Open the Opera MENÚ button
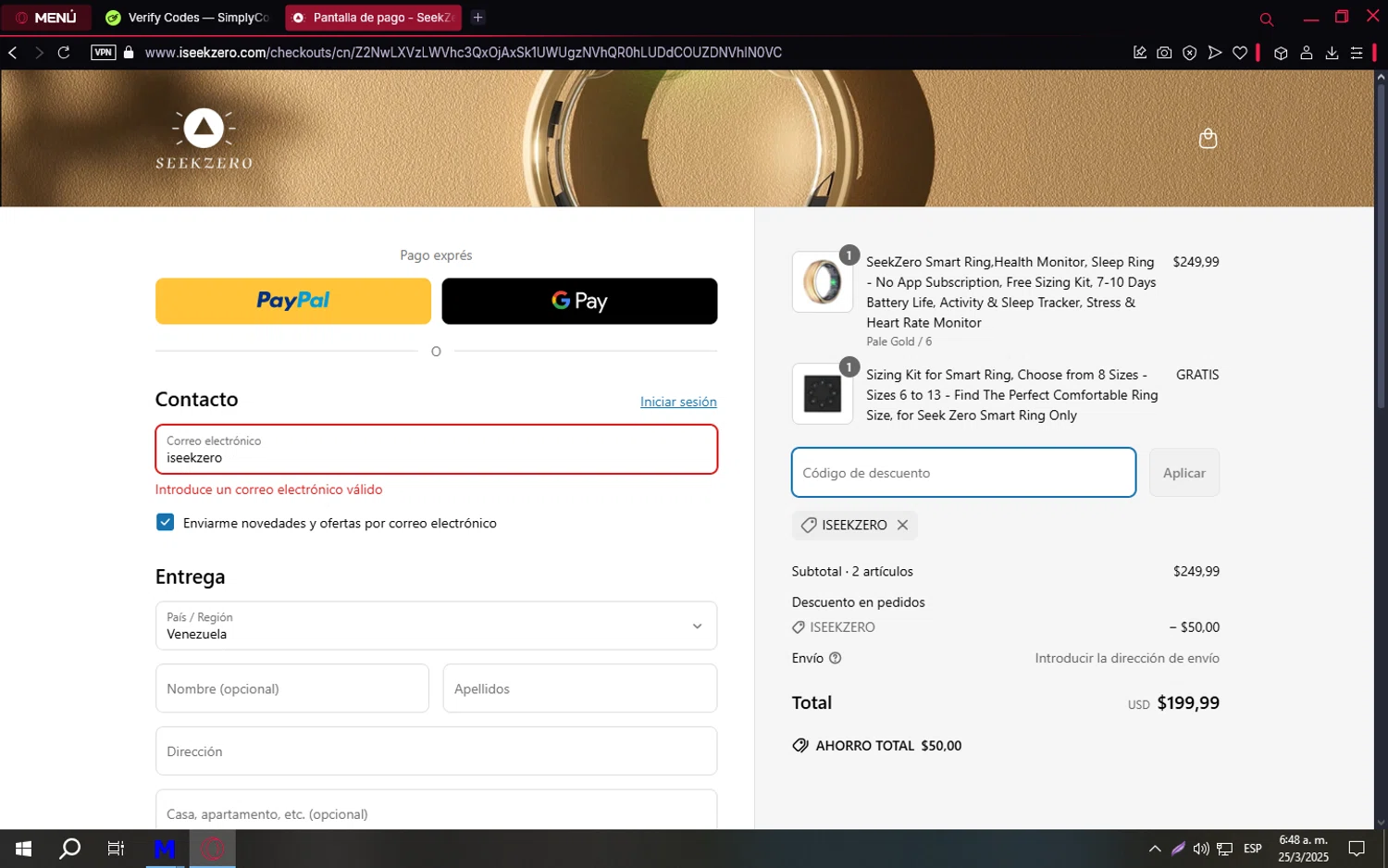 46,18
